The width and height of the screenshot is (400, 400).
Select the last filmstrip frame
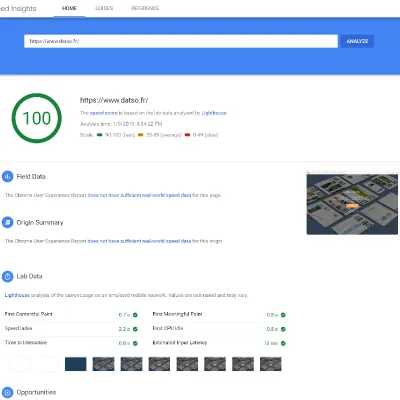tap(271, 364)
